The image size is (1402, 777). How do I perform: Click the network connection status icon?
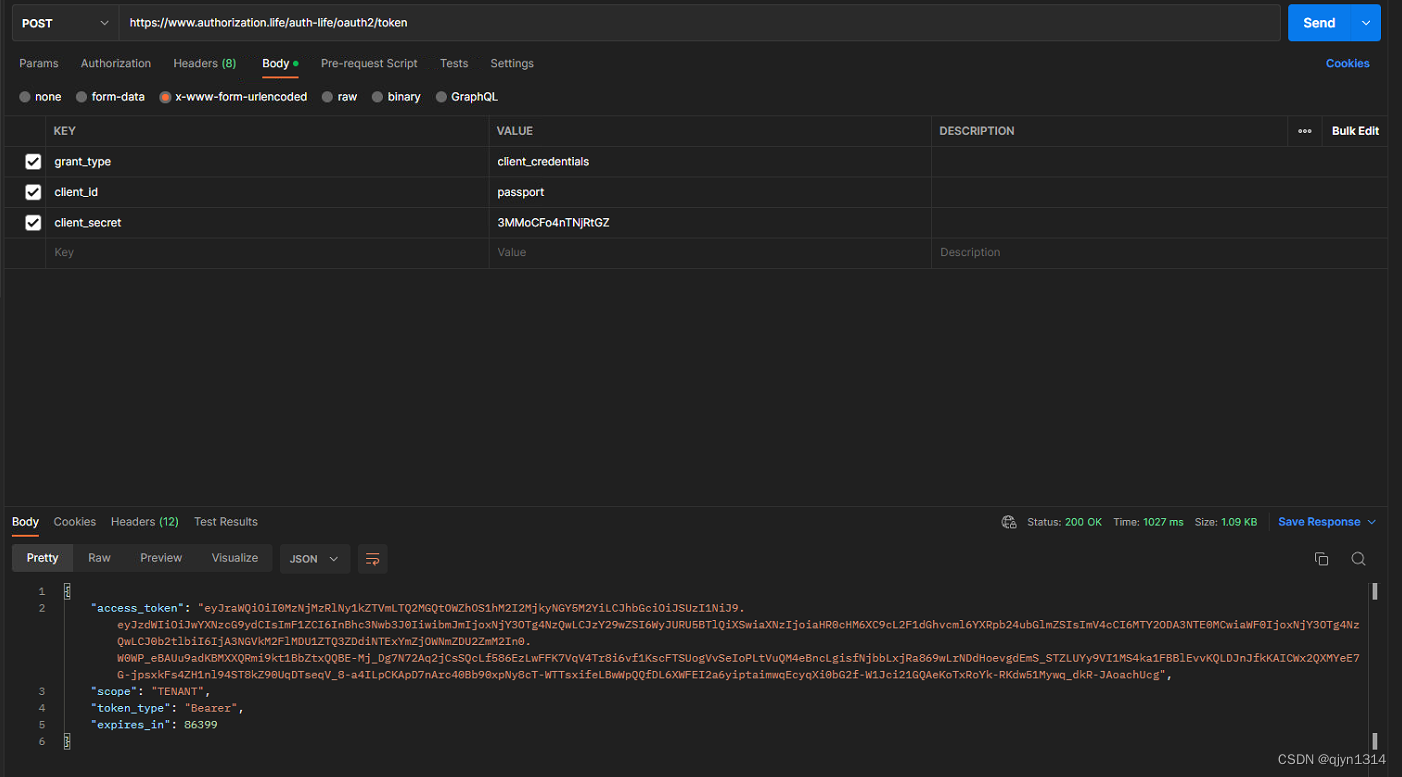1008,521
